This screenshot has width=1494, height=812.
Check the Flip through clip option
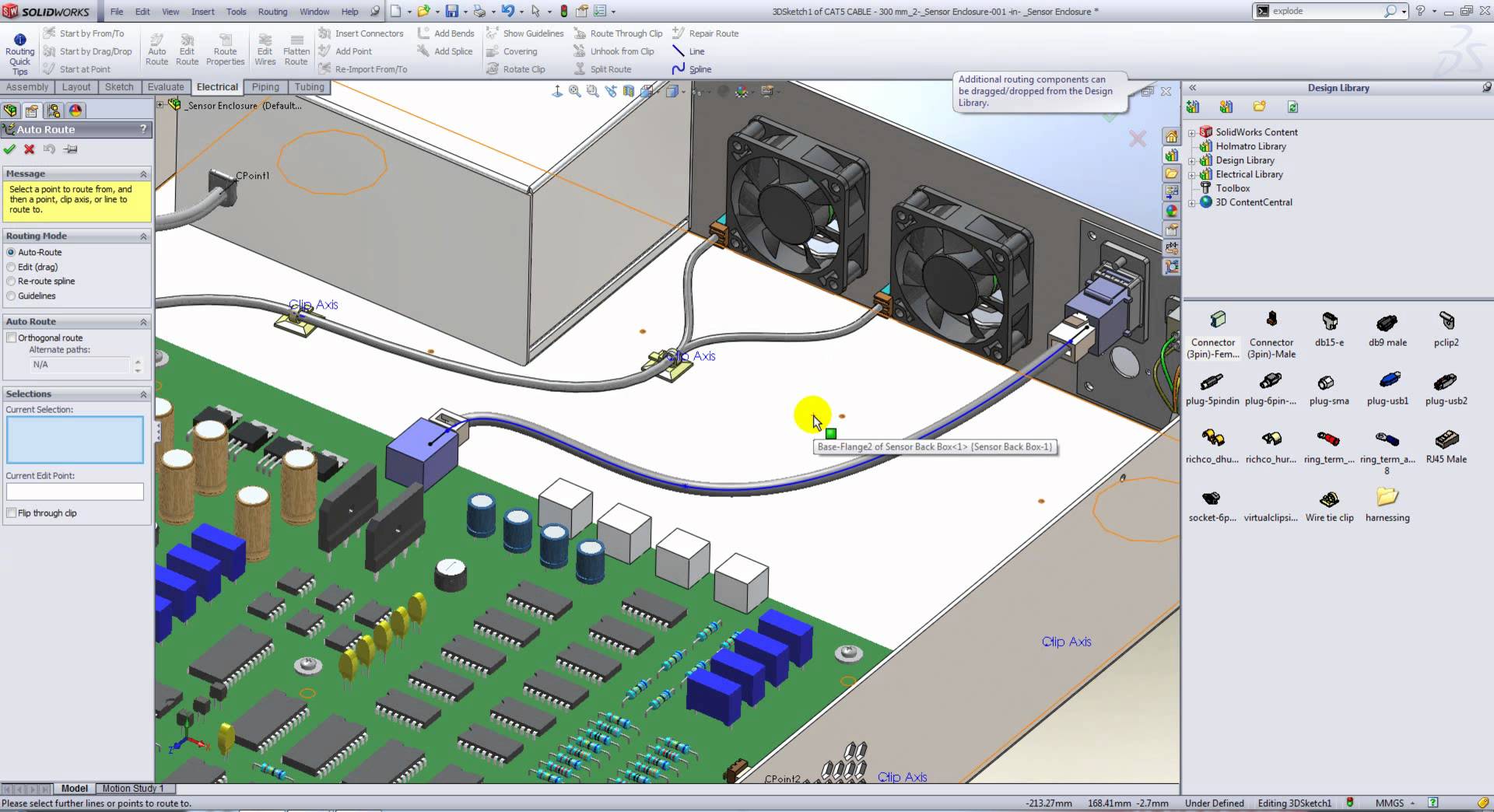point(12,513)
